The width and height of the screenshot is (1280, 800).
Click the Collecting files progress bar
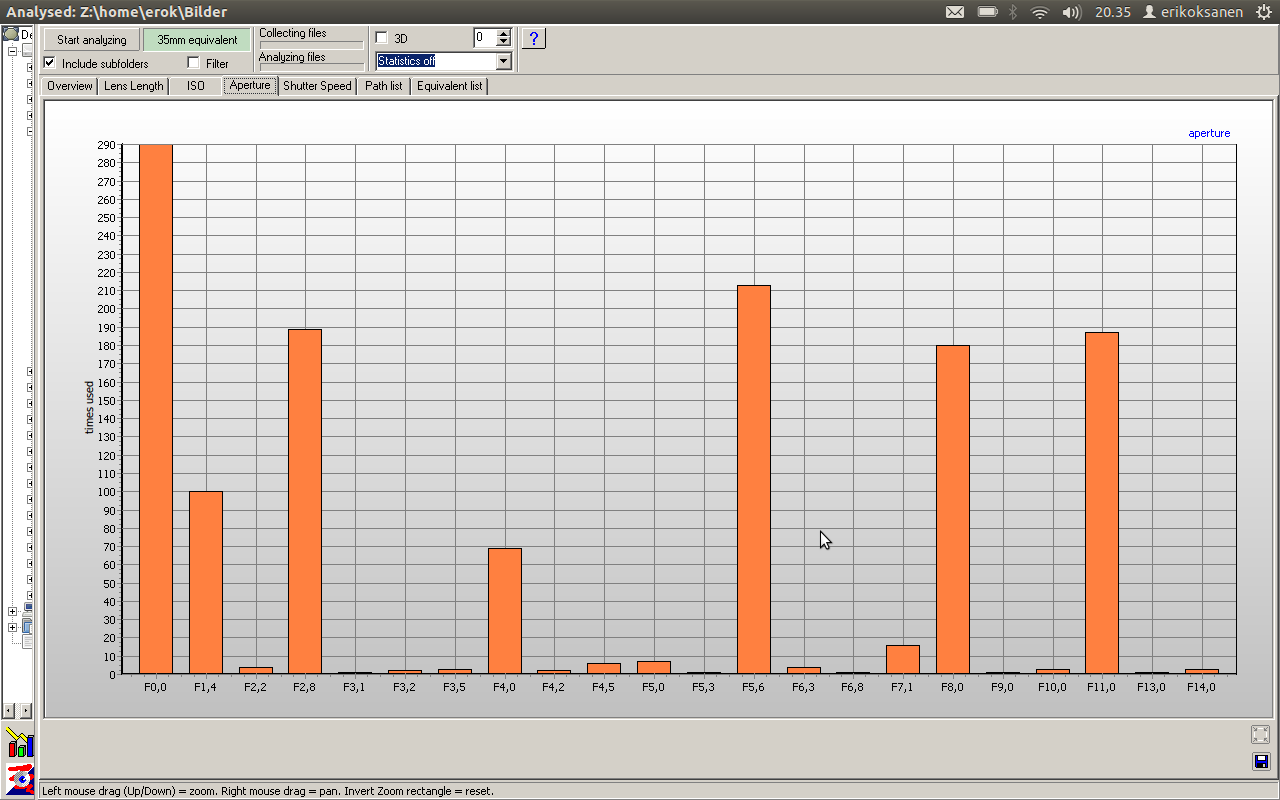tap(311, 45)
